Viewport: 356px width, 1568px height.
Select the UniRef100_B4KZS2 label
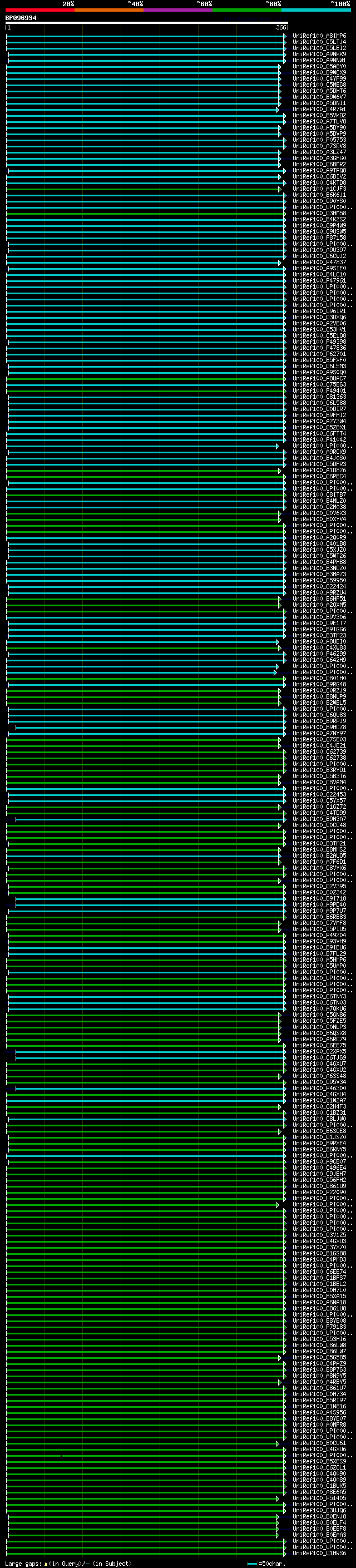click(319, 220)
